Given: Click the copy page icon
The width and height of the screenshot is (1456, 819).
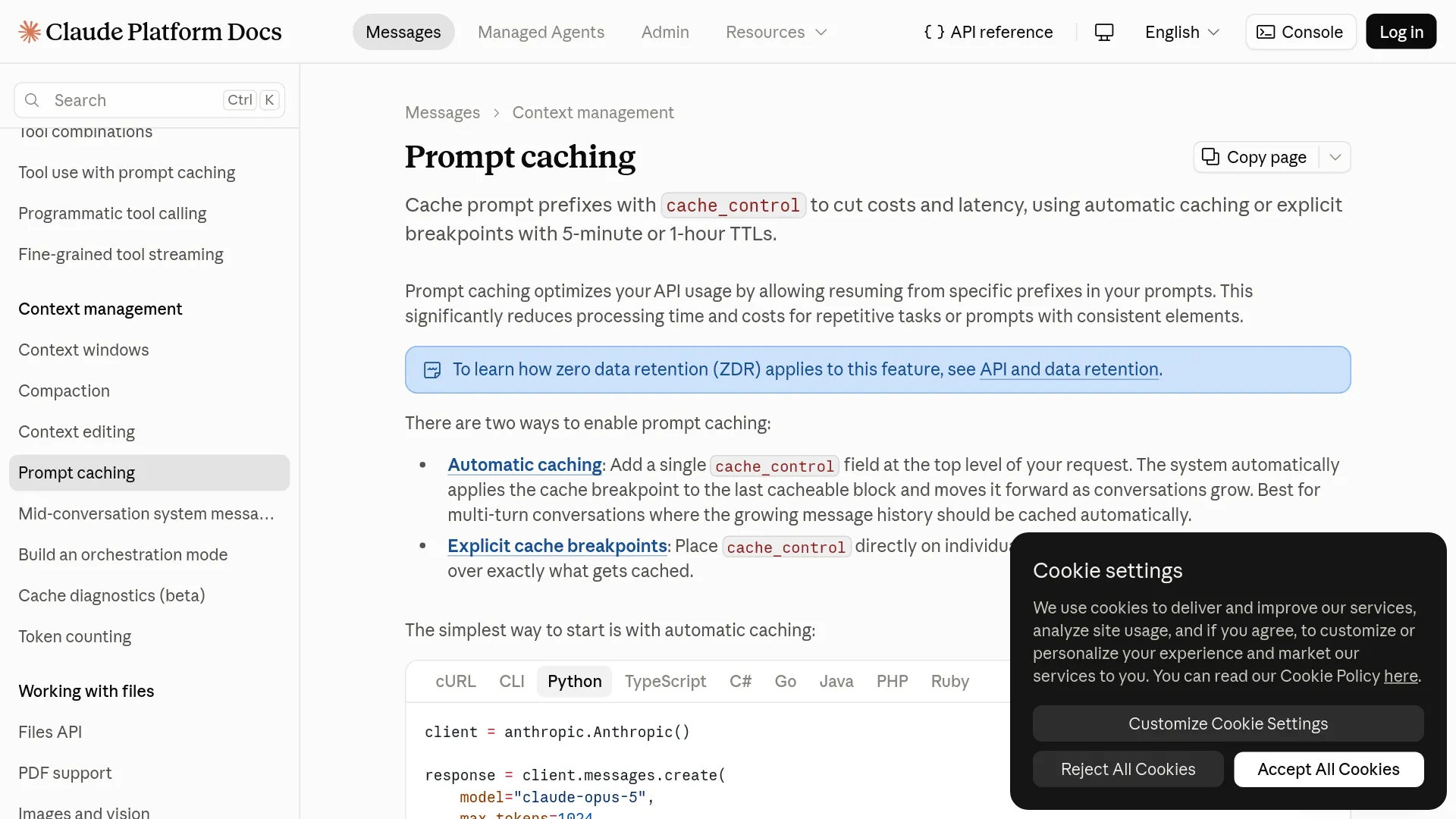Looking at the screenshot, I should 1210,156.
